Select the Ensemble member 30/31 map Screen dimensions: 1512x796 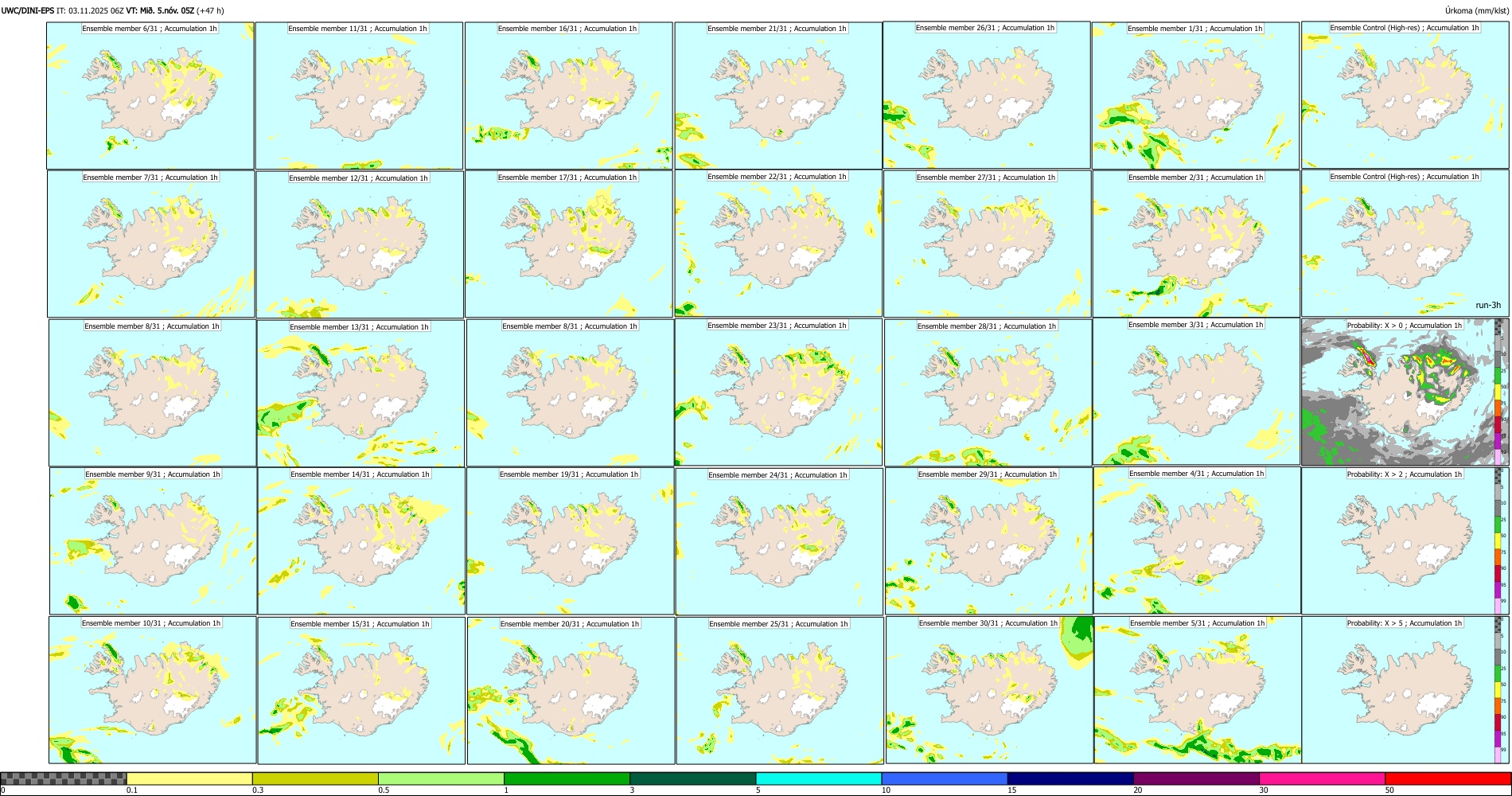pos(990,690)
